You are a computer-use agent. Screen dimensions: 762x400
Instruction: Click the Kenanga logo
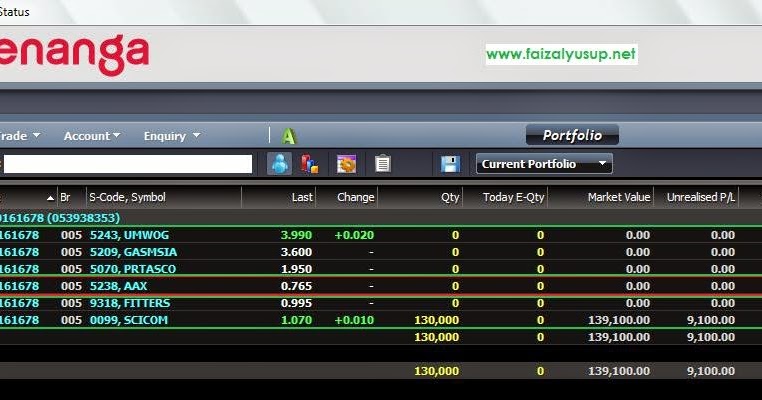coord(74,54)
